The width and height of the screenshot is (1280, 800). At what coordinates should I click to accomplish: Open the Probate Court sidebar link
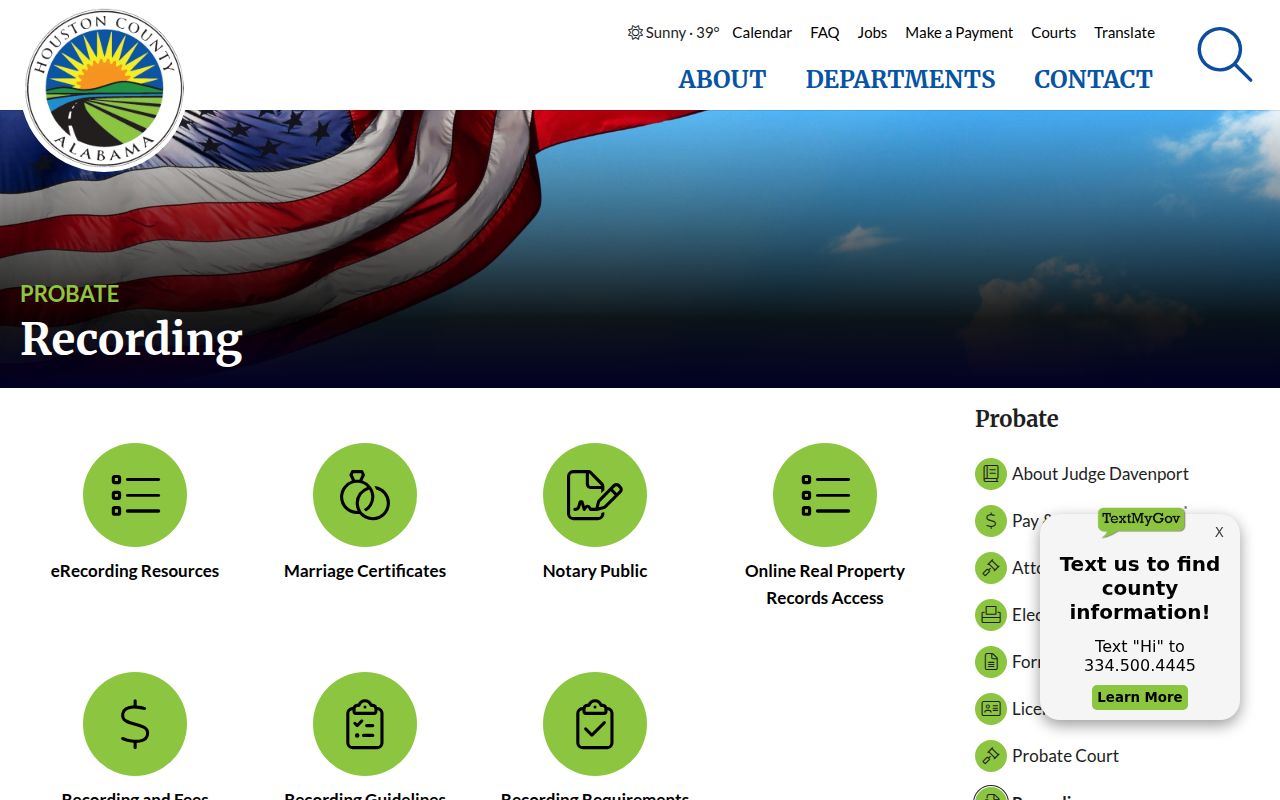1065,756
